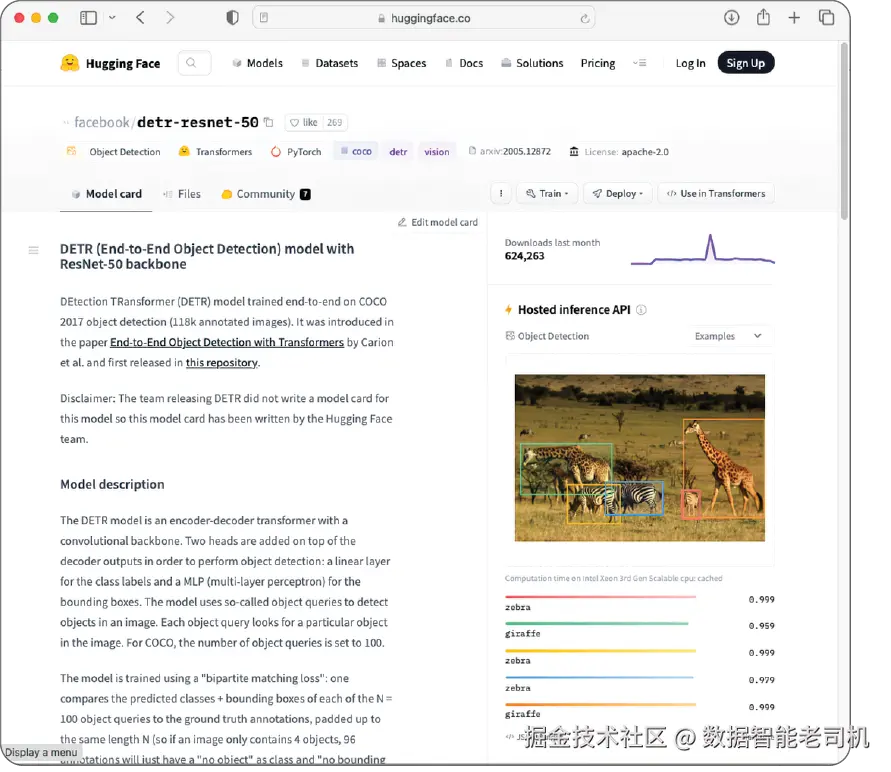Screen dimensions: 891x772
Task: Expand the Deploy dropdown
Action: 617,194
